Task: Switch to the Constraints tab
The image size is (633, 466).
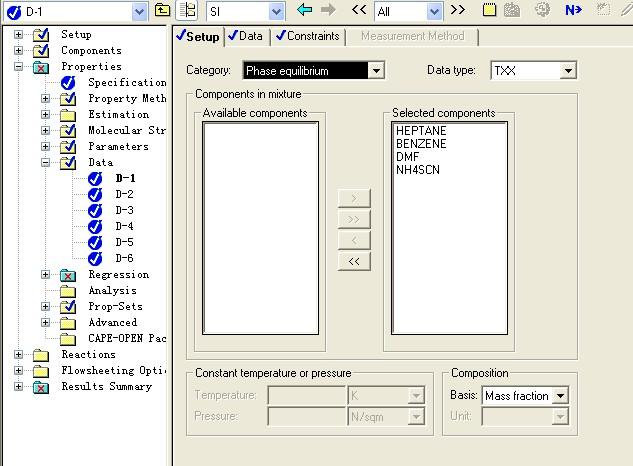Action: tap(308, 36)
